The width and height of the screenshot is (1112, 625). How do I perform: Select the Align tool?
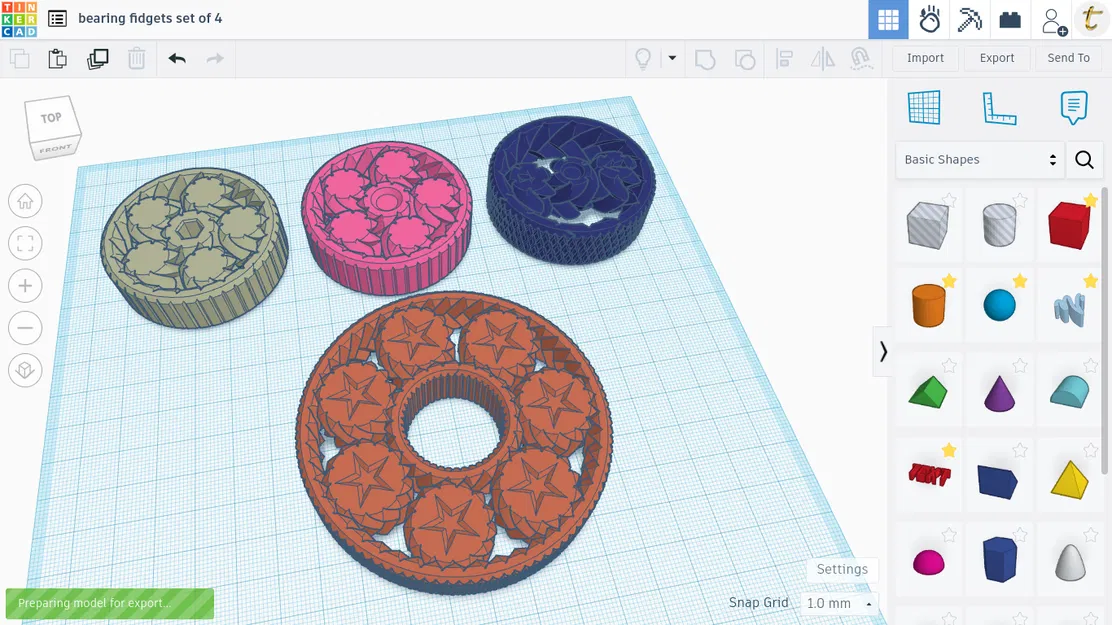point(786,59)
